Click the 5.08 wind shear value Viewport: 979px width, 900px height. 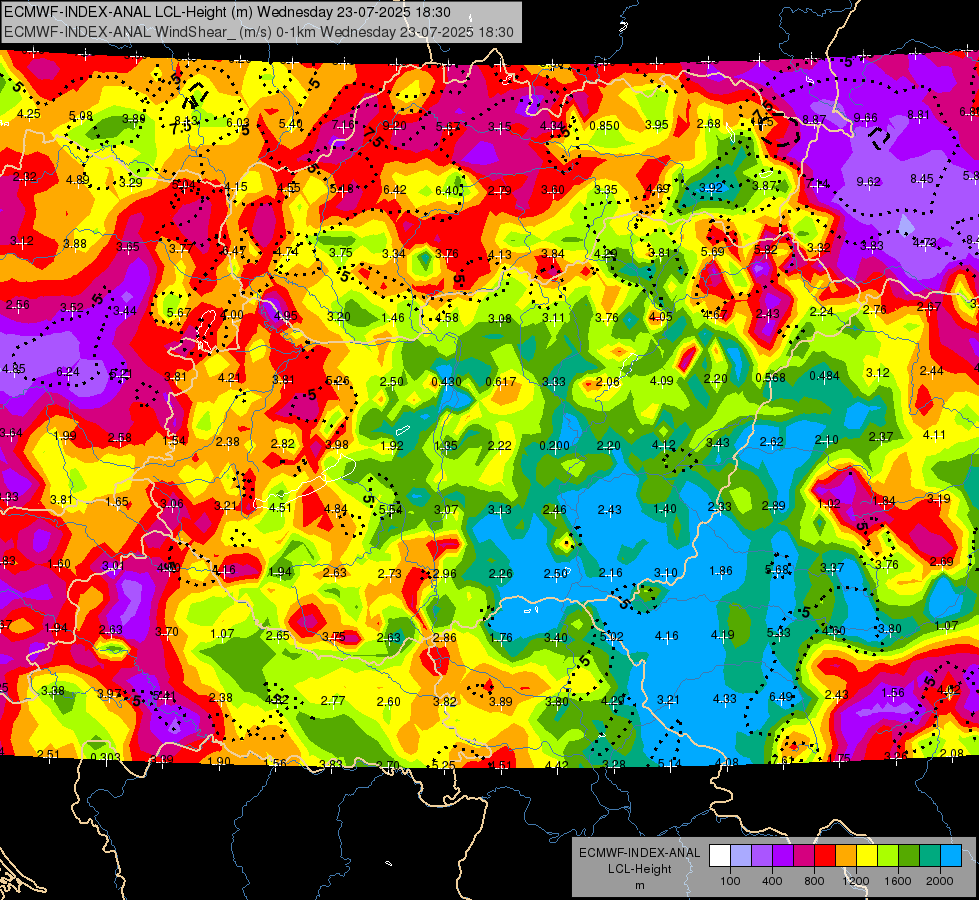81,116
